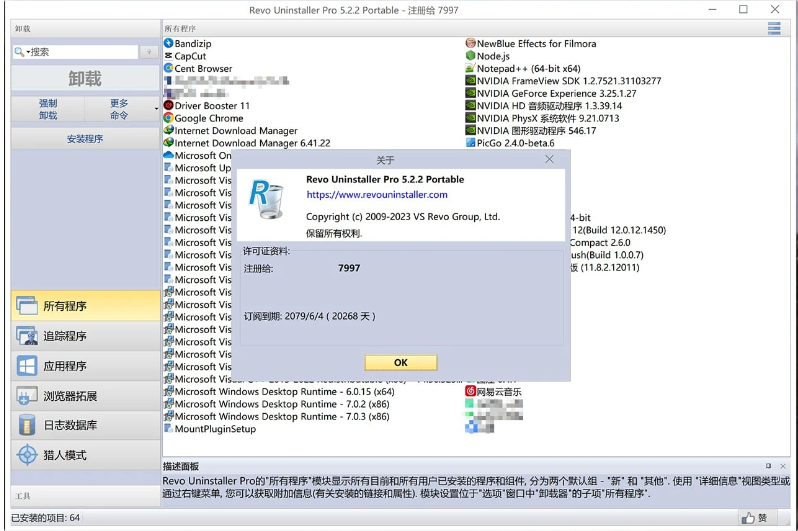Close the 关于 dialog with X
The height and width of the screenshot is (531, 798).
tap(549, 159)
